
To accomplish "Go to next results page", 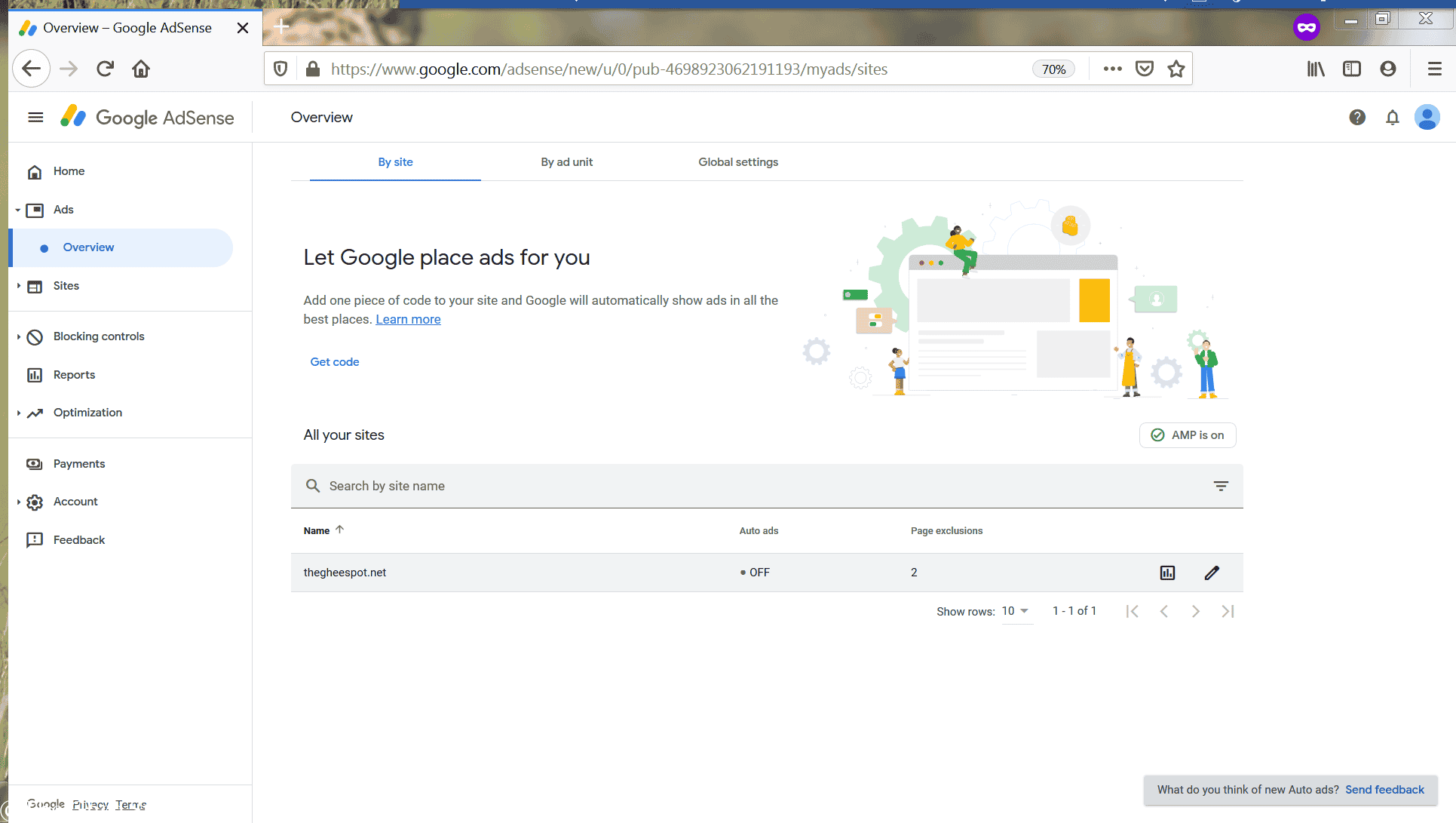I will coord(1196,611).
